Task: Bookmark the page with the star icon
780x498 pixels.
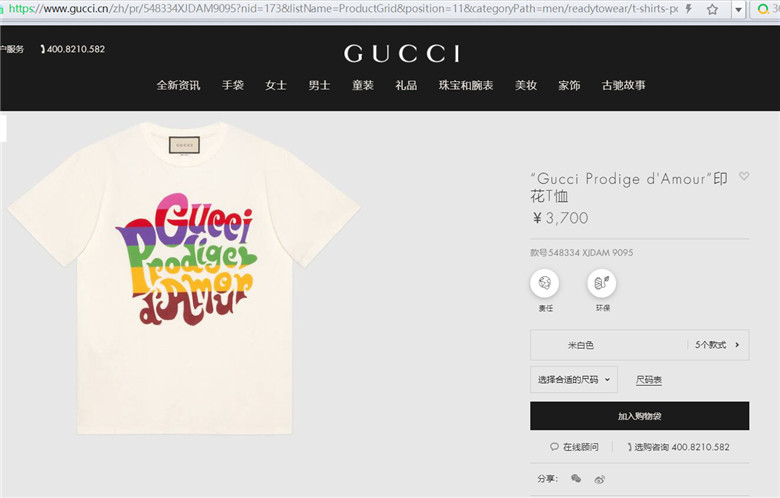Action: click(712, 9)
